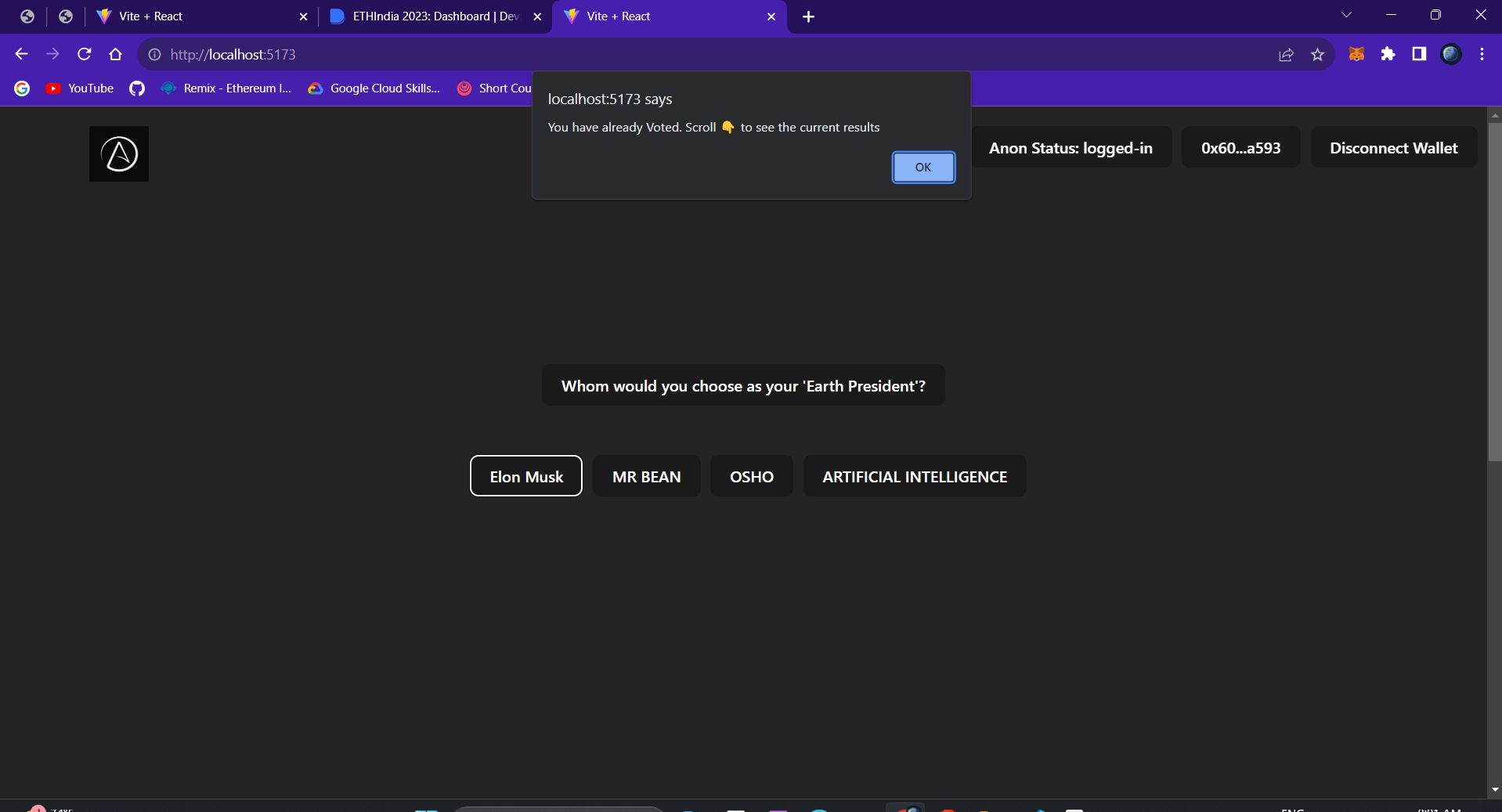Vote for Elon Musk option
Viewport: 1502px width, 812px height.
(x=526, y=476)
